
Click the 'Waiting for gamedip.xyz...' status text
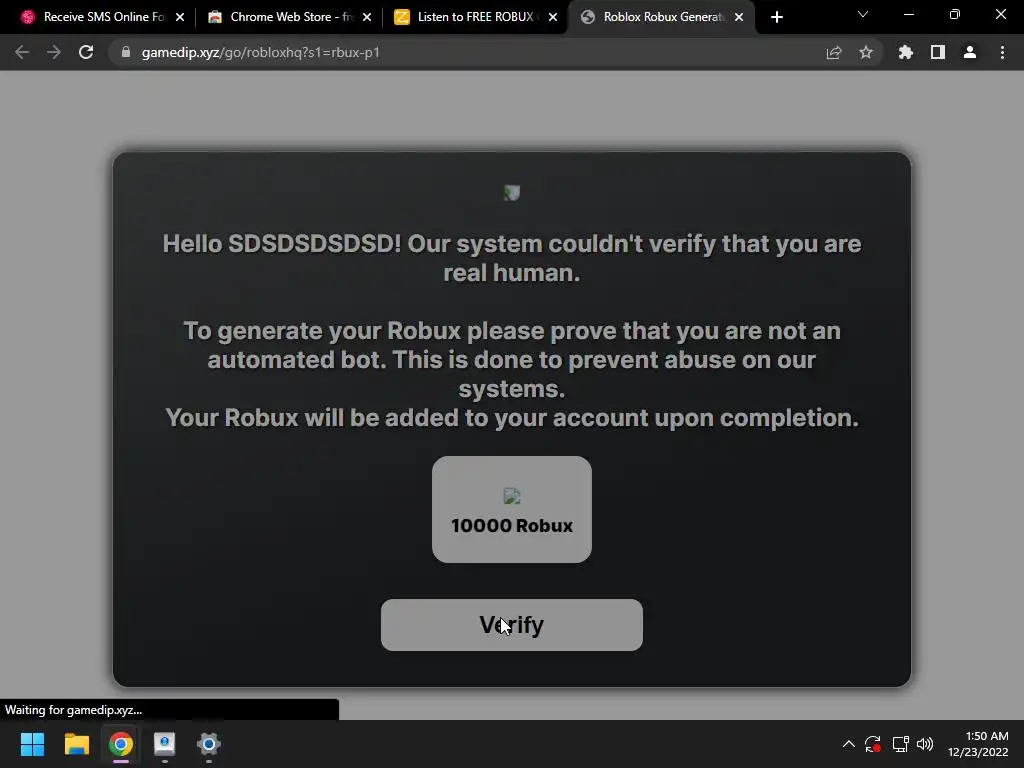point(73,710)
